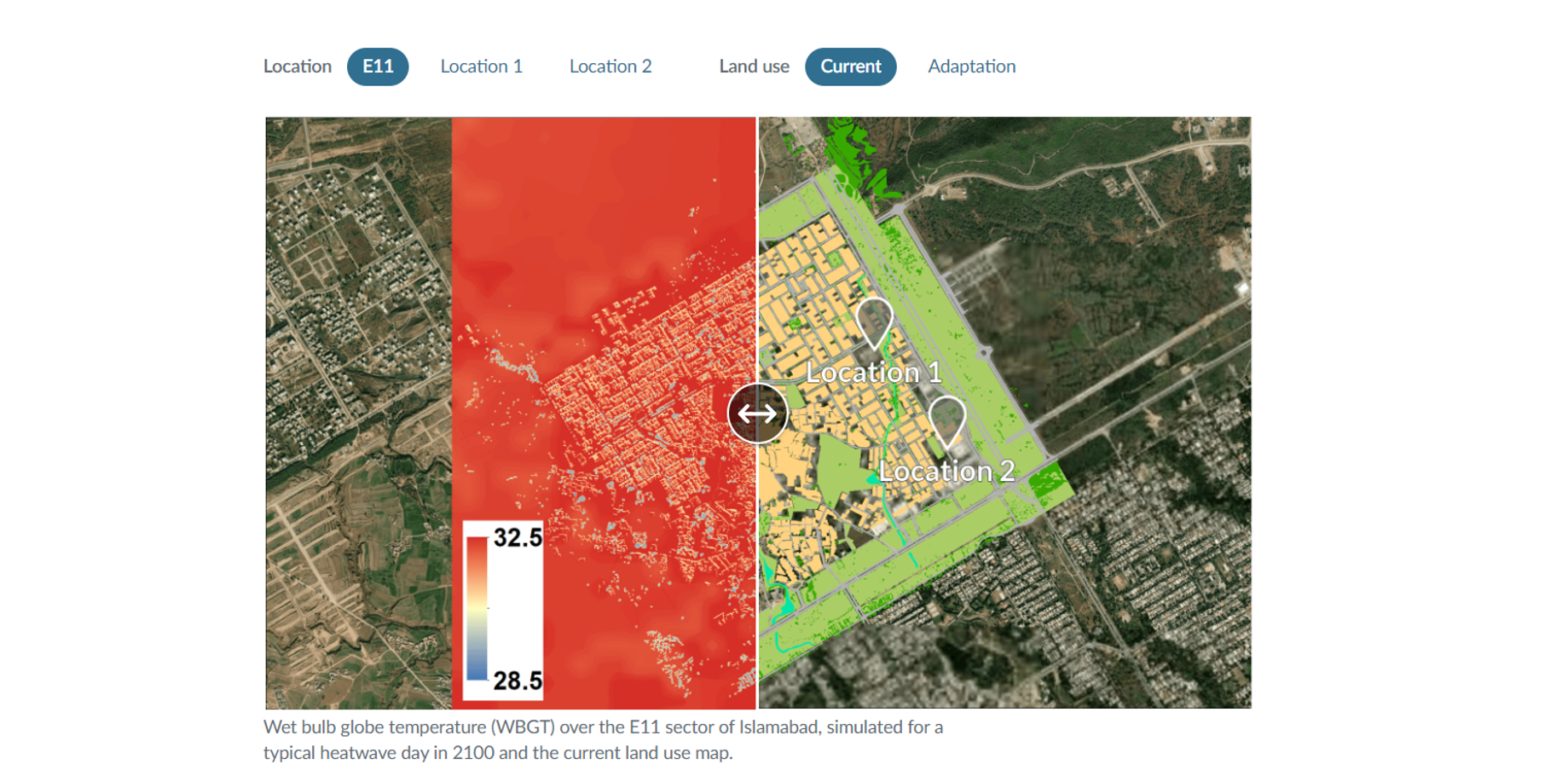Select the E11 location pill
Screen dimensions: 1568x776
coord(378,67)
